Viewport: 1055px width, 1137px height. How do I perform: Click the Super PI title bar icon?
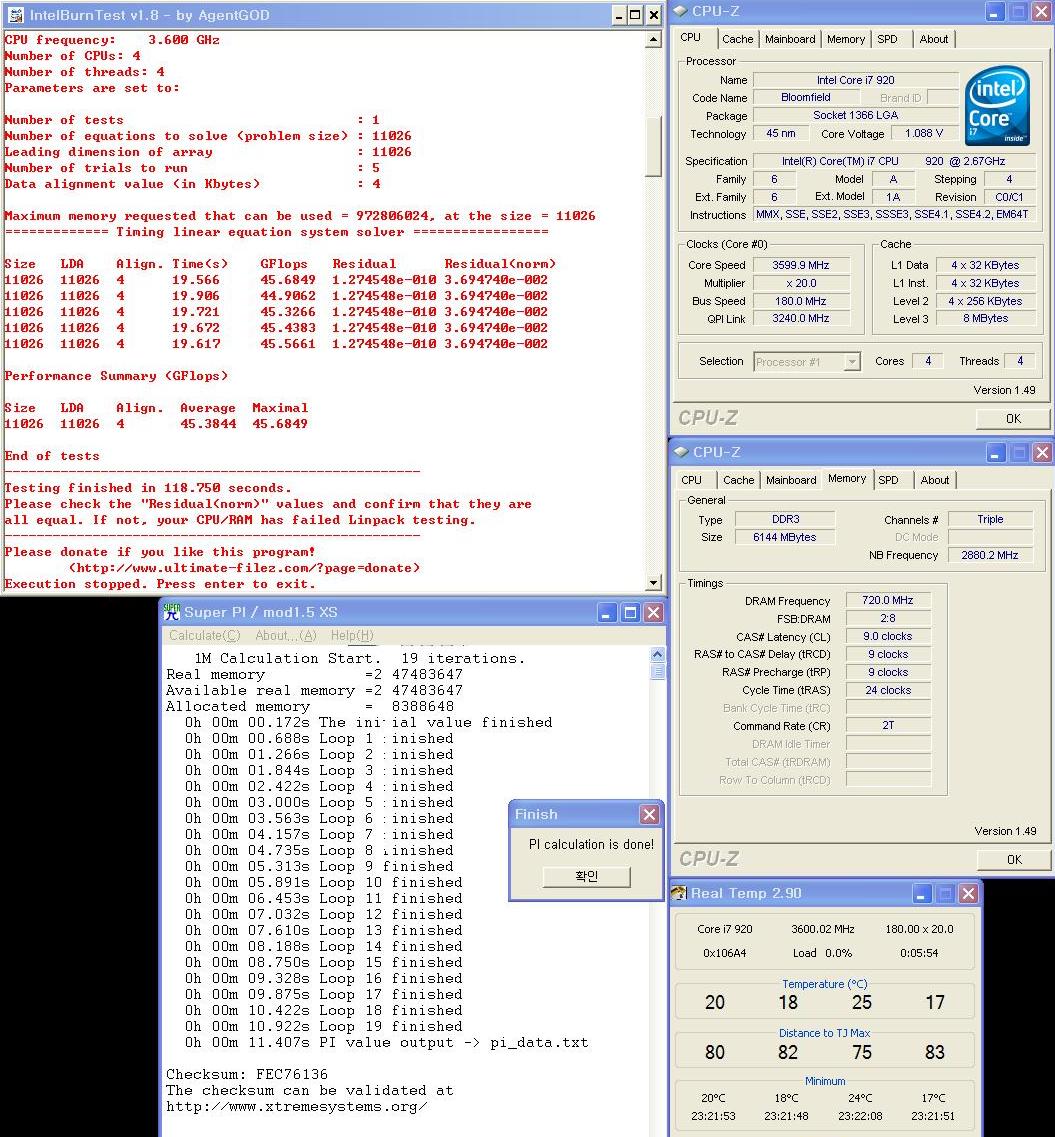click(172, 612)
